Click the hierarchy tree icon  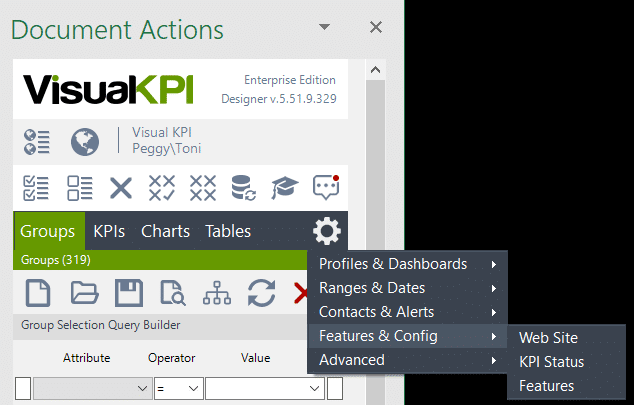(216, 293)
